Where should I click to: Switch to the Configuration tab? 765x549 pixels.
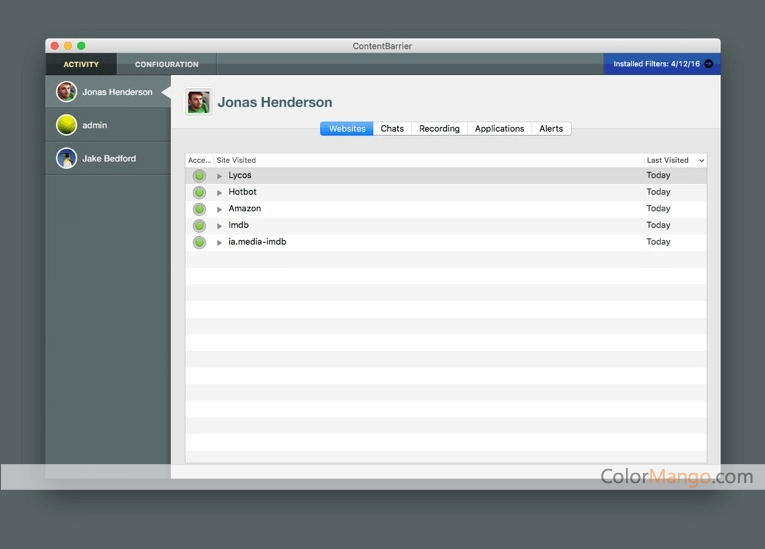tap(167, 64)
